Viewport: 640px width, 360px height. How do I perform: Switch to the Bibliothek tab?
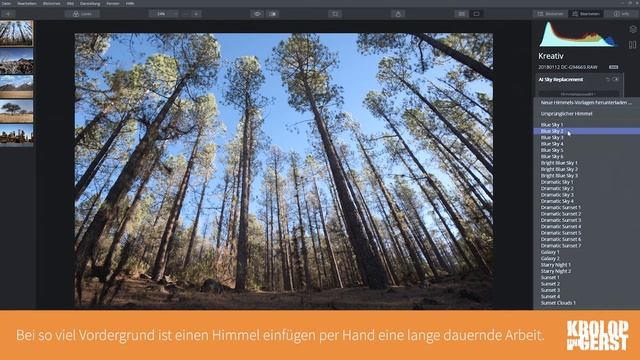[550, 14]
